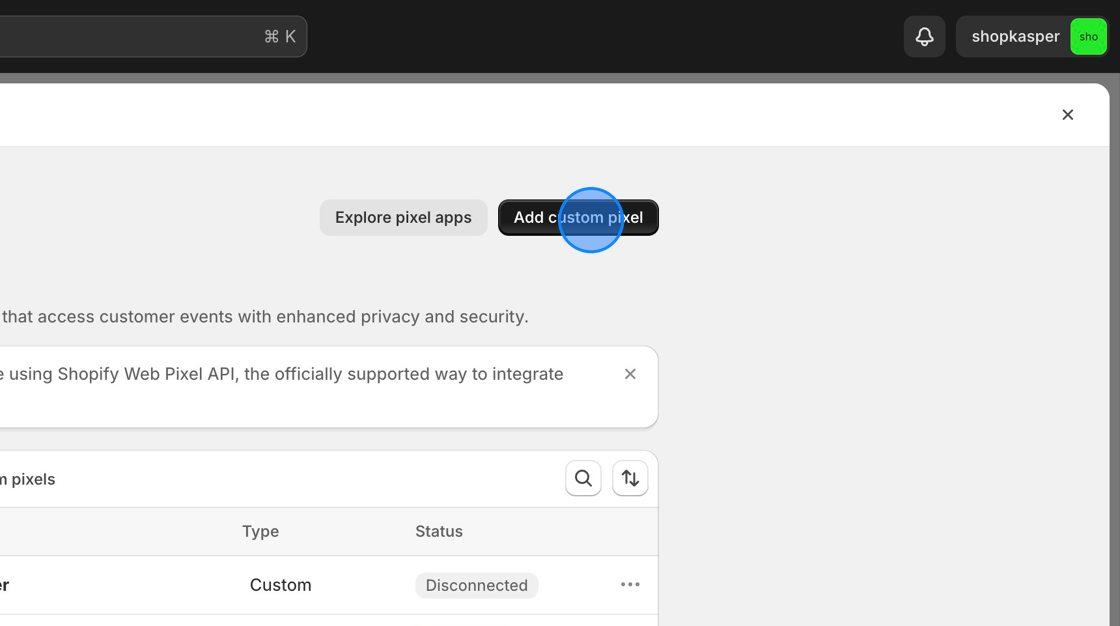The height and width of the screenshot is (626, 1120).
Task: Open the sort order options for the pixel list
Action: coord(630,478)
